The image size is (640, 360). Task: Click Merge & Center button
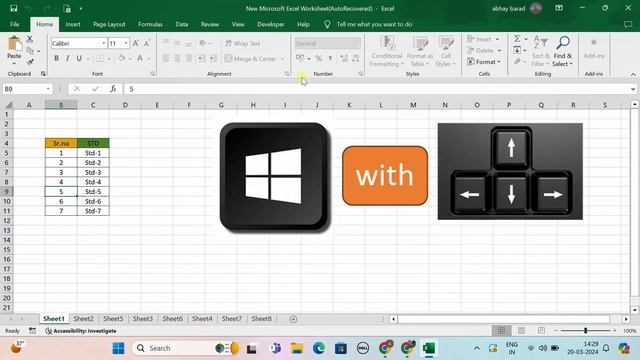(x=251, y=59)
